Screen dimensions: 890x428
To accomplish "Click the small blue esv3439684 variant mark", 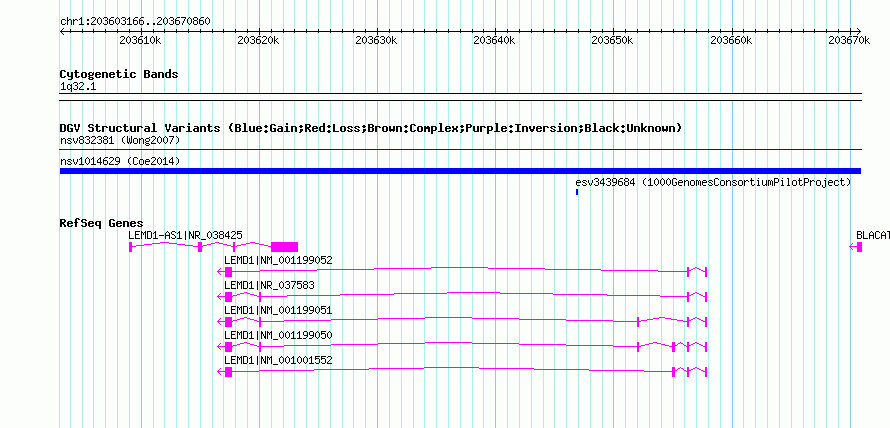I will click(x=577, y=192).
